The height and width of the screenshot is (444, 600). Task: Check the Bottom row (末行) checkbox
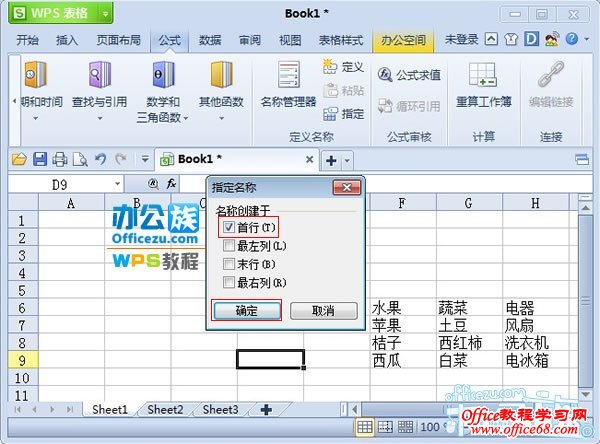click(x=228, y=264)
